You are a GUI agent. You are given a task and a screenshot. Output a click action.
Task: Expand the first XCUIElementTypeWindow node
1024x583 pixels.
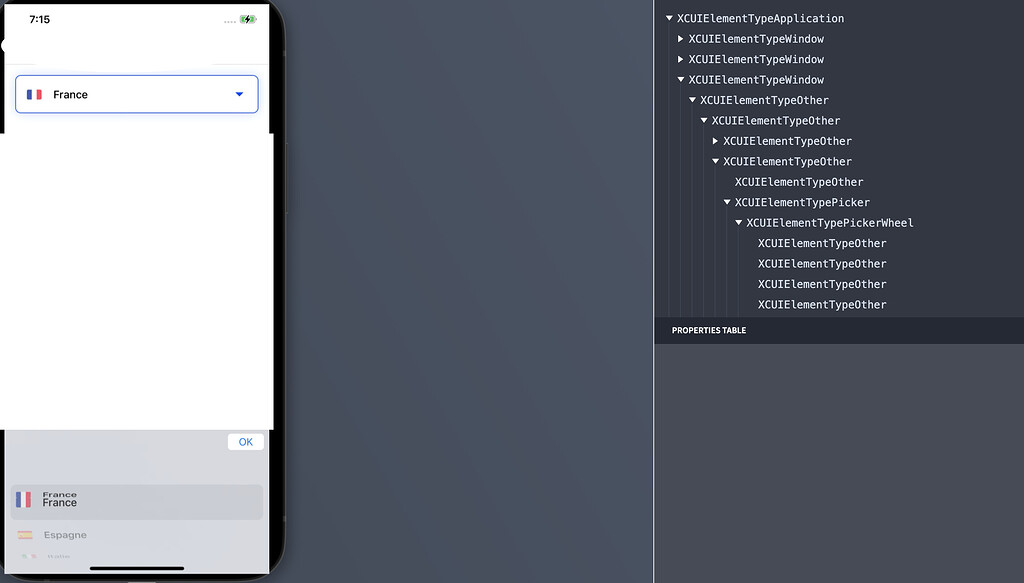click(x=680, y=39)
